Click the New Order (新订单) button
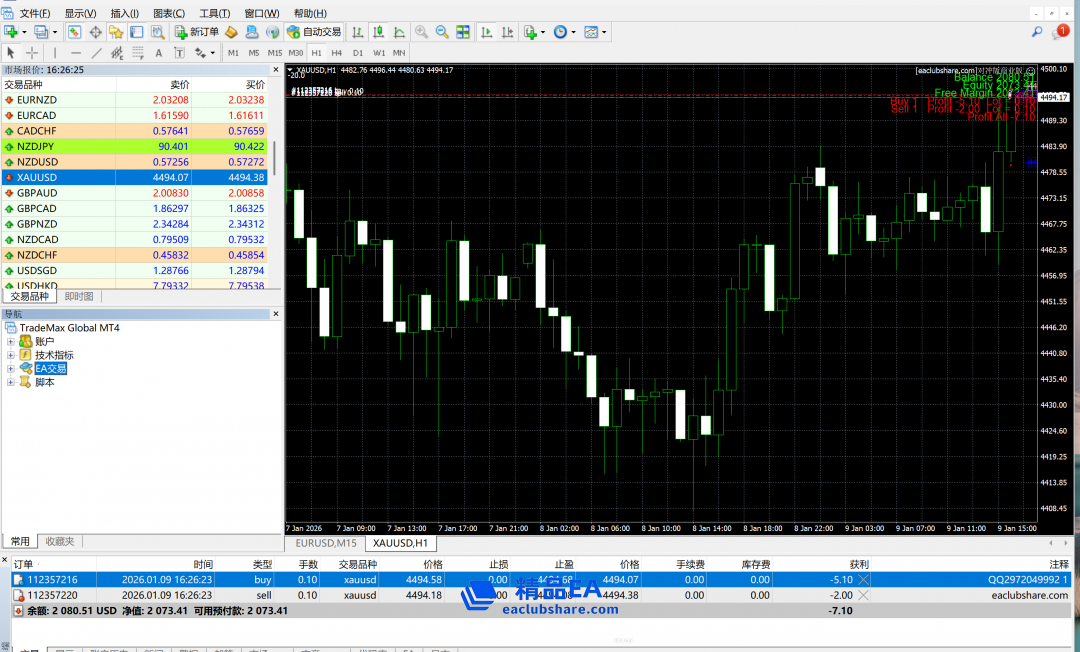The image size is (1080, 652). click(197, 32)
